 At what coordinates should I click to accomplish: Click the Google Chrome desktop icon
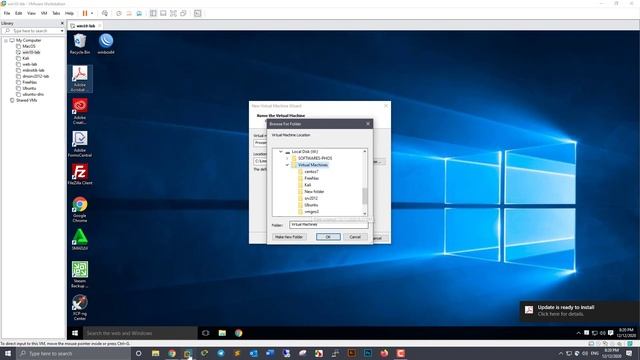click(80, 209)
